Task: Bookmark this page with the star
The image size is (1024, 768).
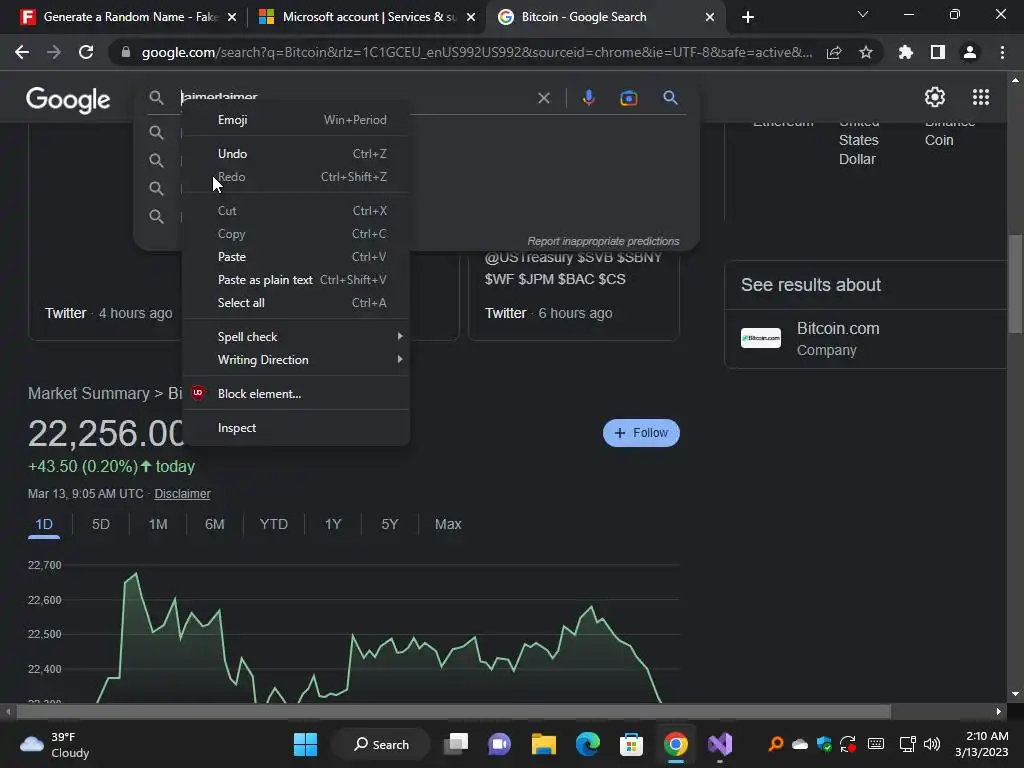Action: [x=865, y=52]
